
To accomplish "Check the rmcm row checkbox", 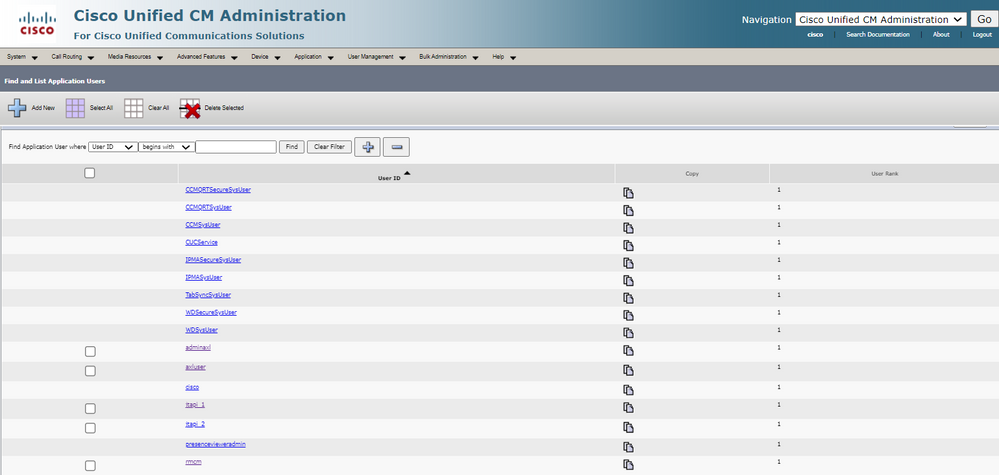I will click(x=90, y=466).
